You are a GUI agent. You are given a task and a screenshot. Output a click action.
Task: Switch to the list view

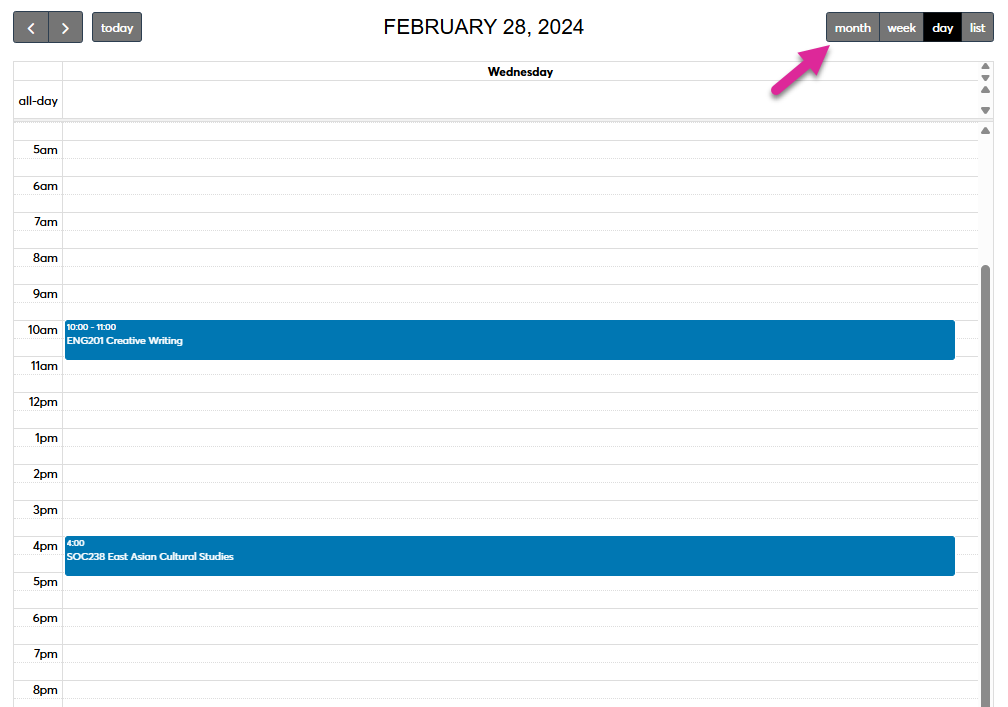977,27
